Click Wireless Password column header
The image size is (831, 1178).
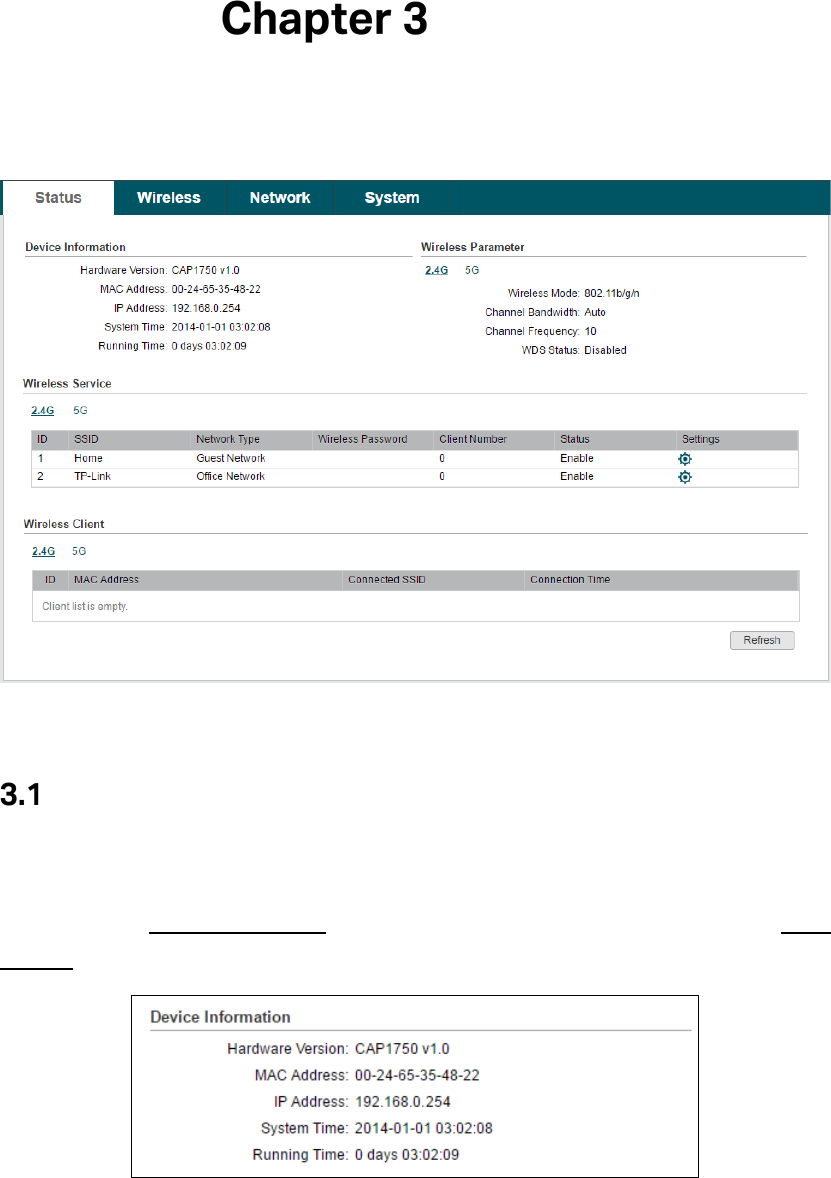[362, 439]
